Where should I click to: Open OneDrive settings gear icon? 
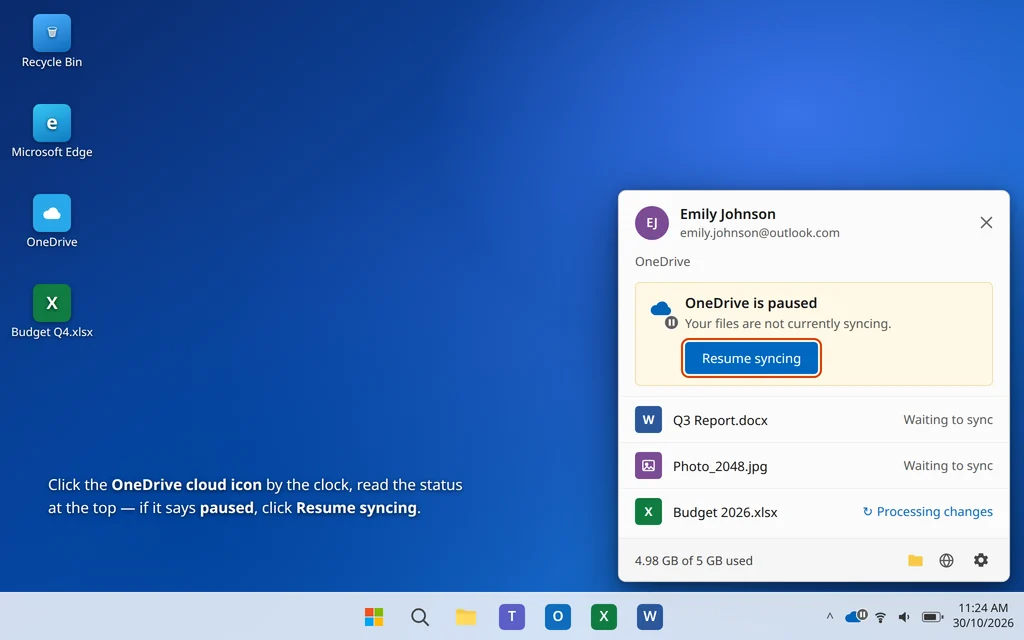pos(981,560)
